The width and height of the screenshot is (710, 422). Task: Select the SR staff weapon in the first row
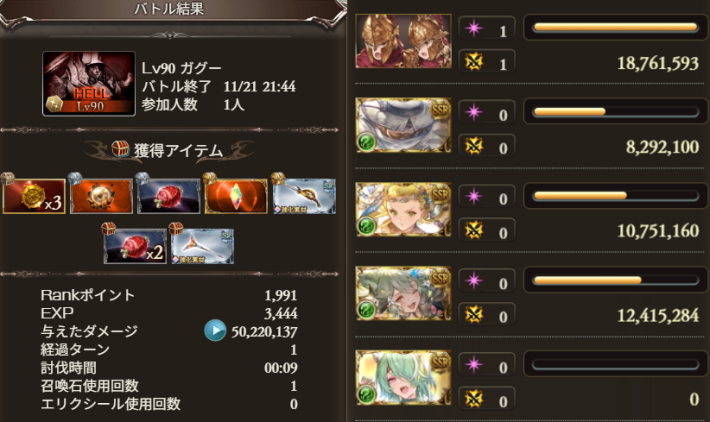tap(303, 196)
